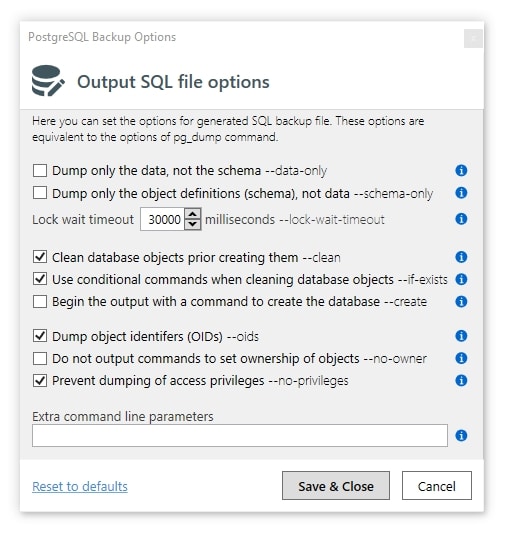Show info for the --clean option
This screenshot has width=505, height=534.
coord(461,257)
